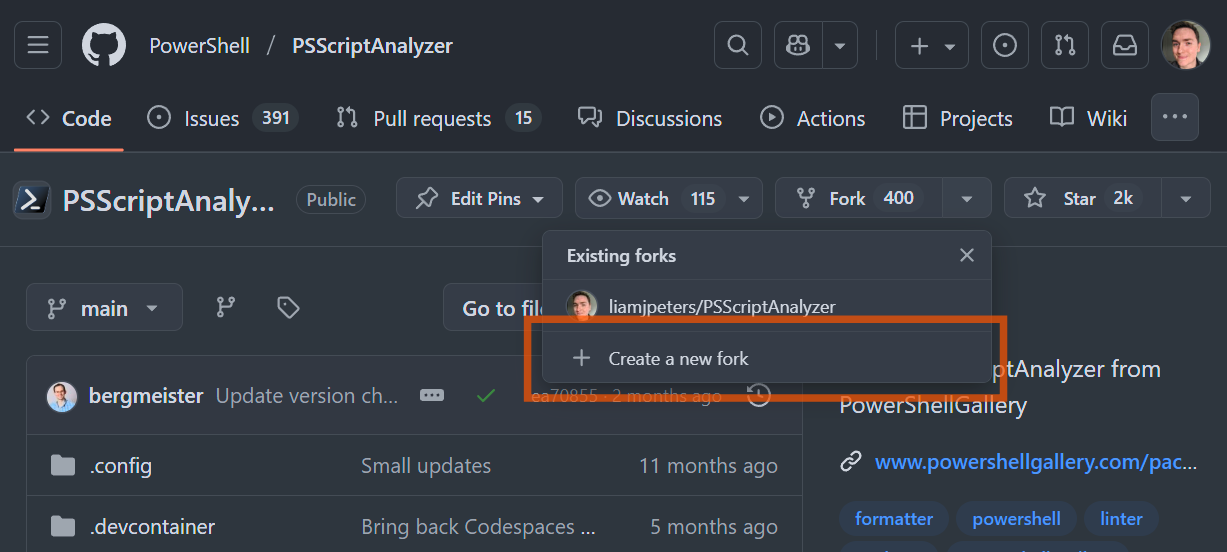
Task: Open pull requests shortcut in header
Action: pyautogui.click(x=1065, y=46)
